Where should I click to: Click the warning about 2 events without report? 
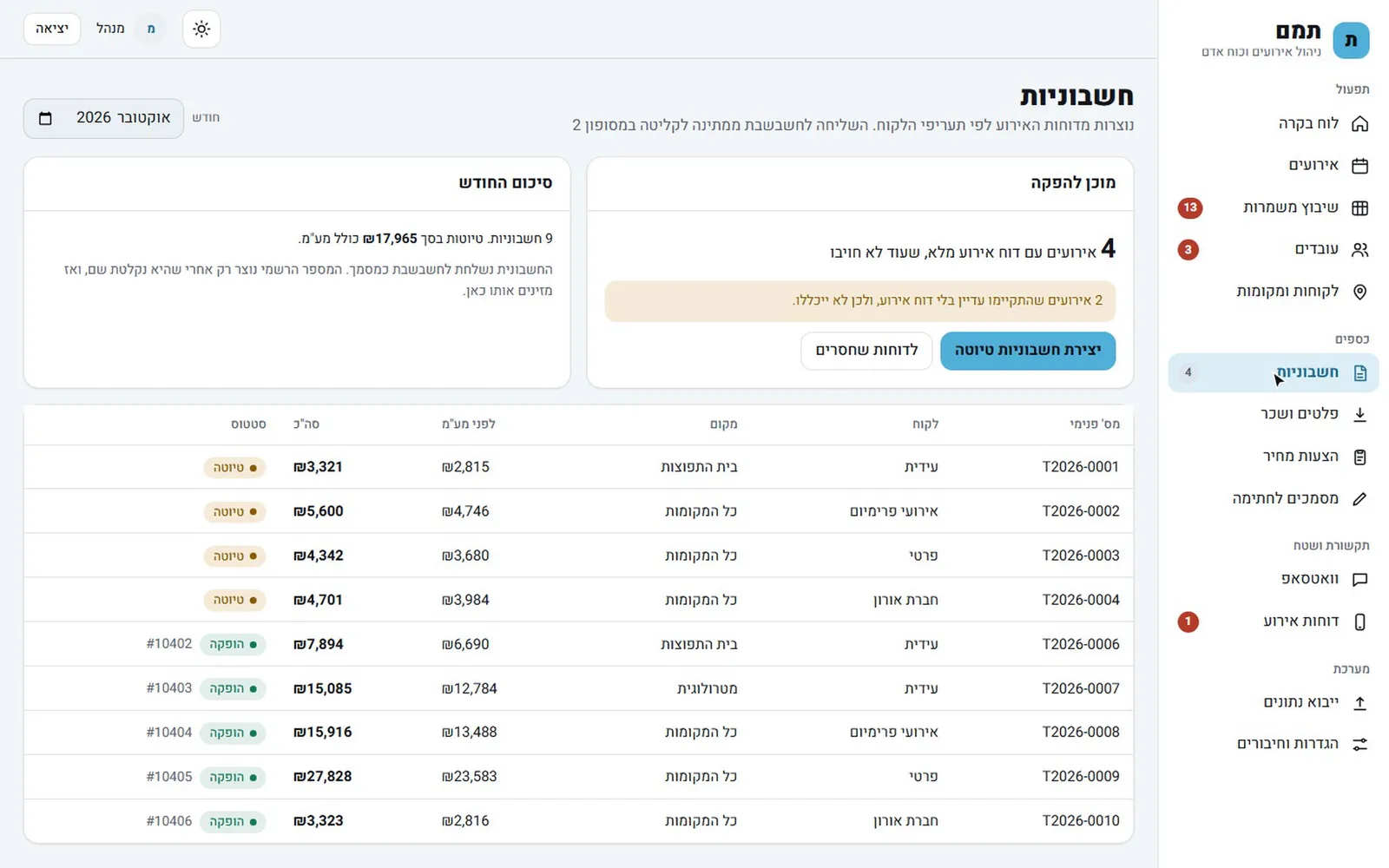[x=860, y=301]
